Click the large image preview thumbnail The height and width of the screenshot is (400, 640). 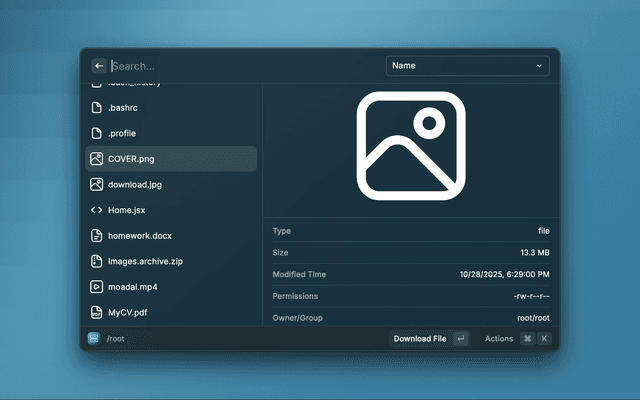click(411, 144)
